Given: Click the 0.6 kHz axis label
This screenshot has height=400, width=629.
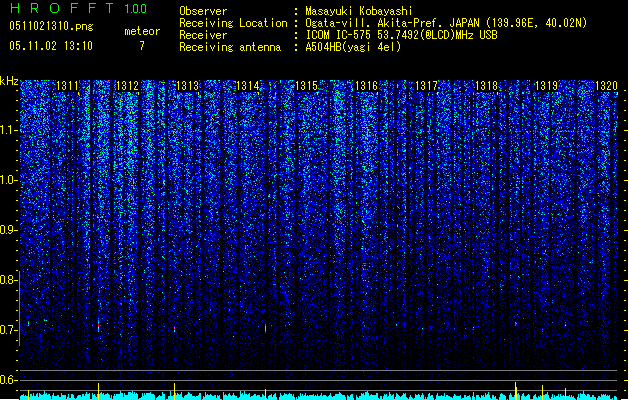Looking at the screenshot, I should 8,380.
